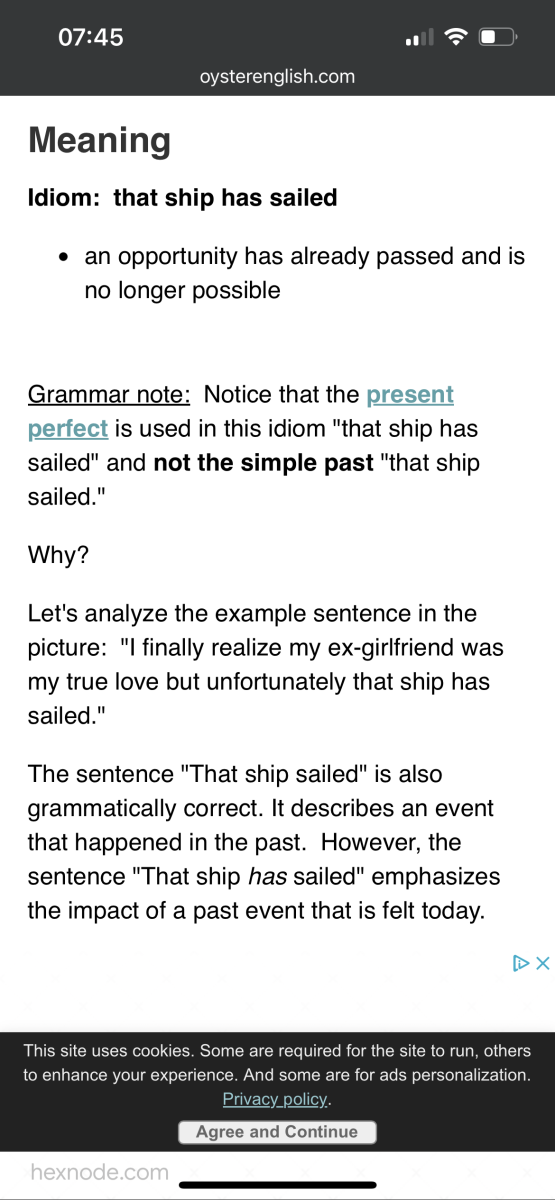
Task: Tap the cellular signal bars icon
Action: 419,39
